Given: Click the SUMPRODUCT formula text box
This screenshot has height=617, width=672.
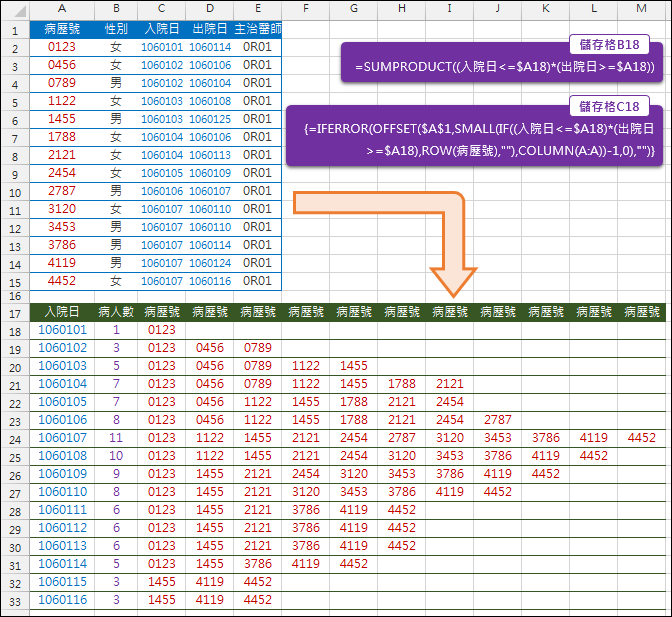Looking at the screenshot, I should tap(502, 63).
